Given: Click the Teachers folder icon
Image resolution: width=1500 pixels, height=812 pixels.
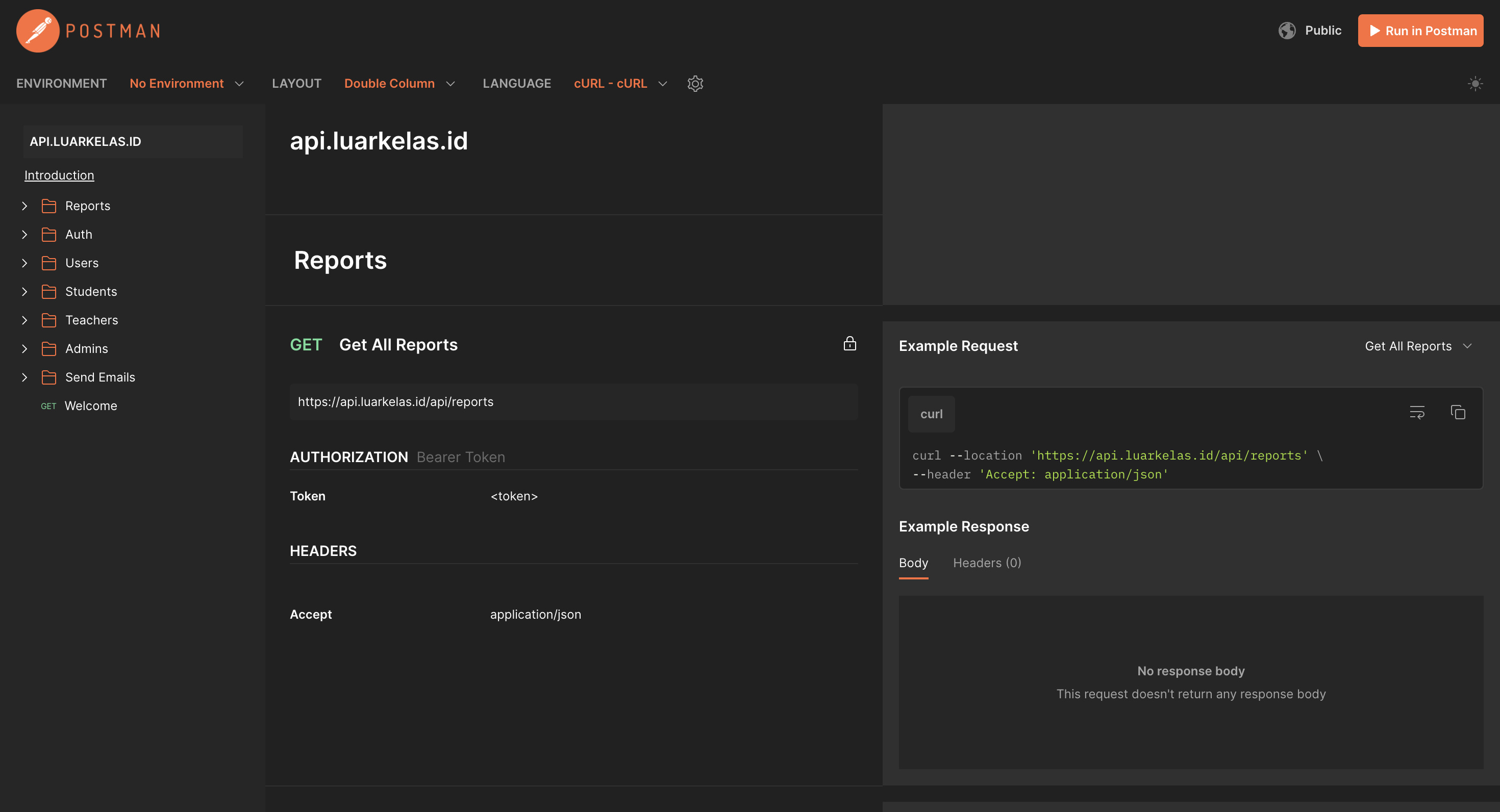Looking at the screenshot, I should pyautogui.click(x=49, y=320).
